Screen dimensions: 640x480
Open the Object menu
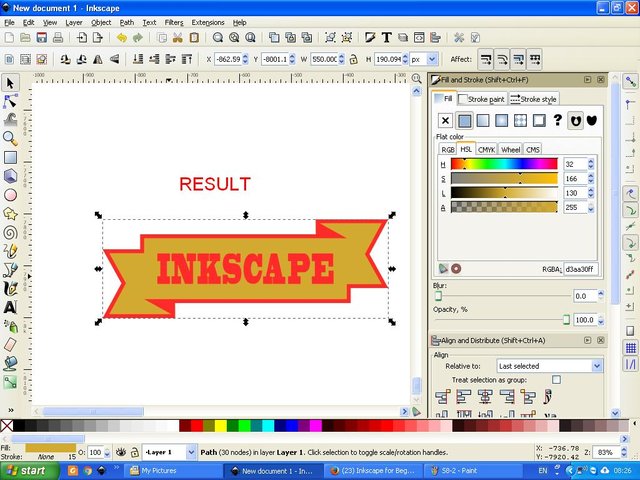tap(101, 22)
